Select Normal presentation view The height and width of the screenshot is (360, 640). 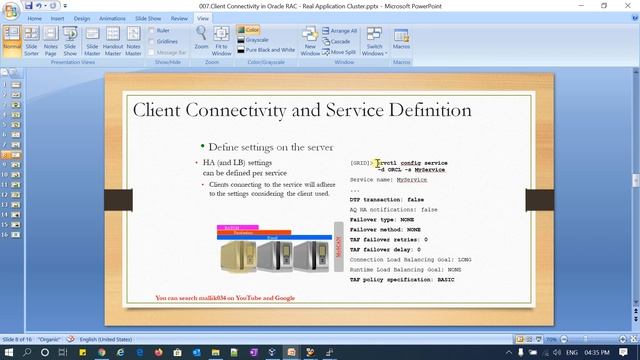click(12, 41)
